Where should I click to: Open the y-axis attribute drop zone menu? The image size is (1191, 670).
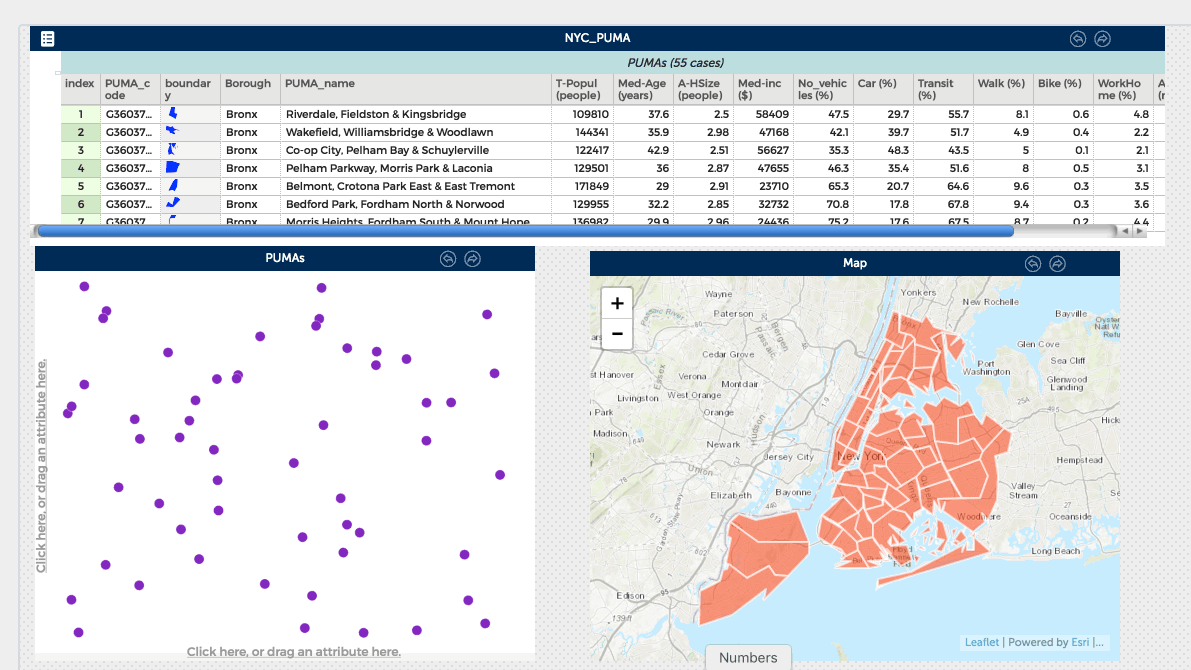(x=43, y=460)
